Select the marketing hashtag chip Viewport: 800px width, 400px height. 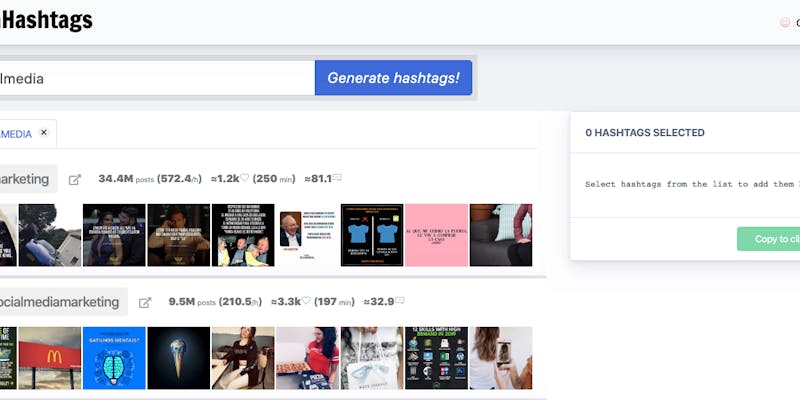[x=28, y=179]
